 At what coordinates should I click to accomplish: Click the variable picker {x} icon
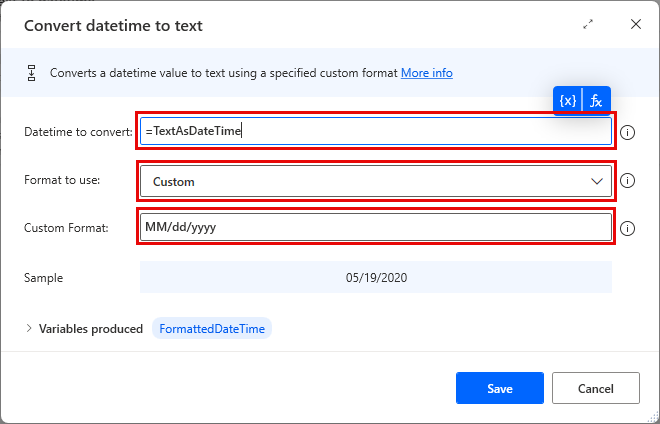(567, 101)
